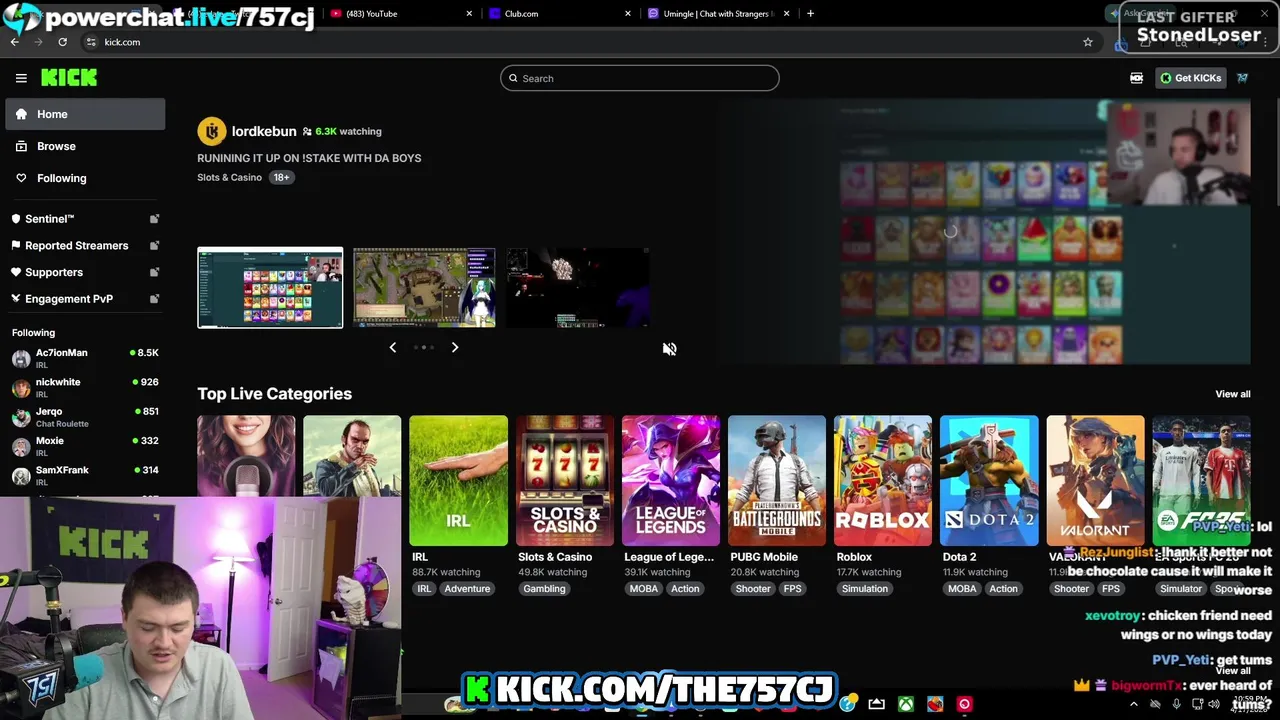Image resolution: width=1280 pixels, height=720 pixels.
Task: Open Slots & Casino category card
Action: click(x=564, y=480)
